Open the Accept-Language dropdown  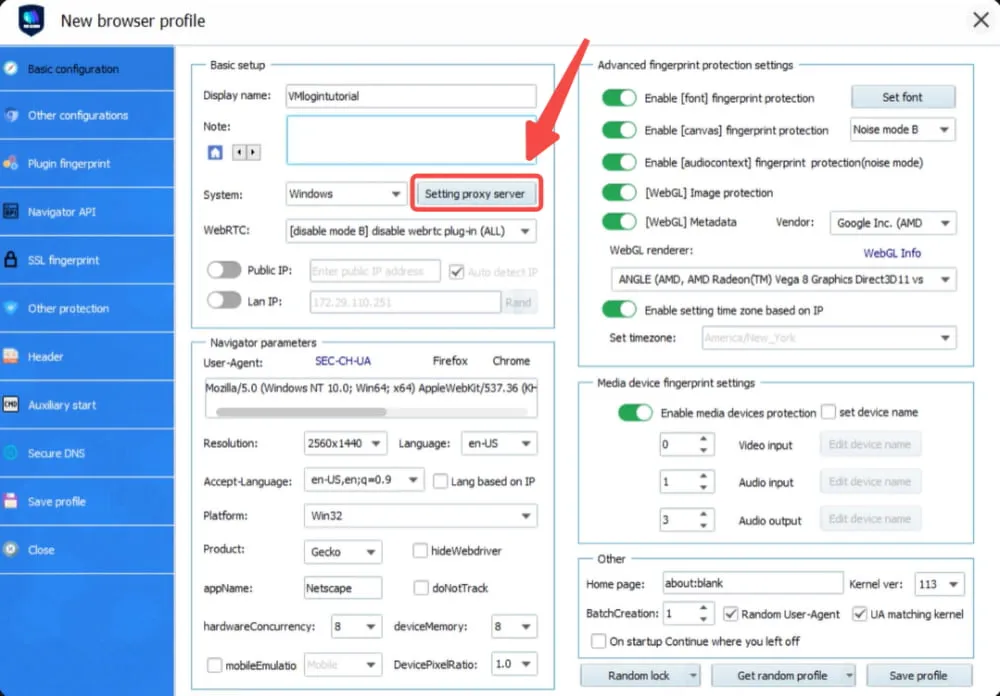(x=364, y=479)
